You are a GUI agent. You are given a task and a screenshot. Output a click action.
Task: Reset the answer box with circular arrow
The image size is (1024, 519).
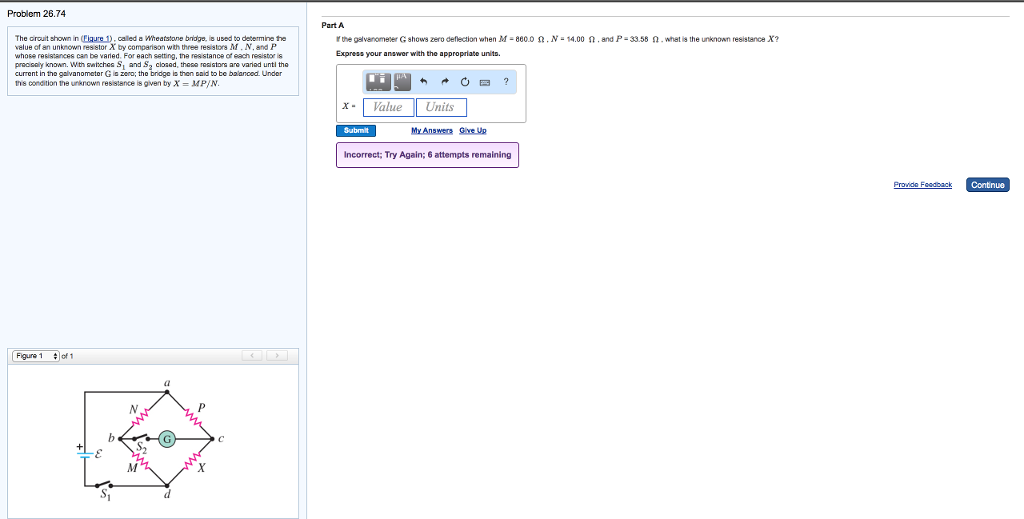coord(465,82)
